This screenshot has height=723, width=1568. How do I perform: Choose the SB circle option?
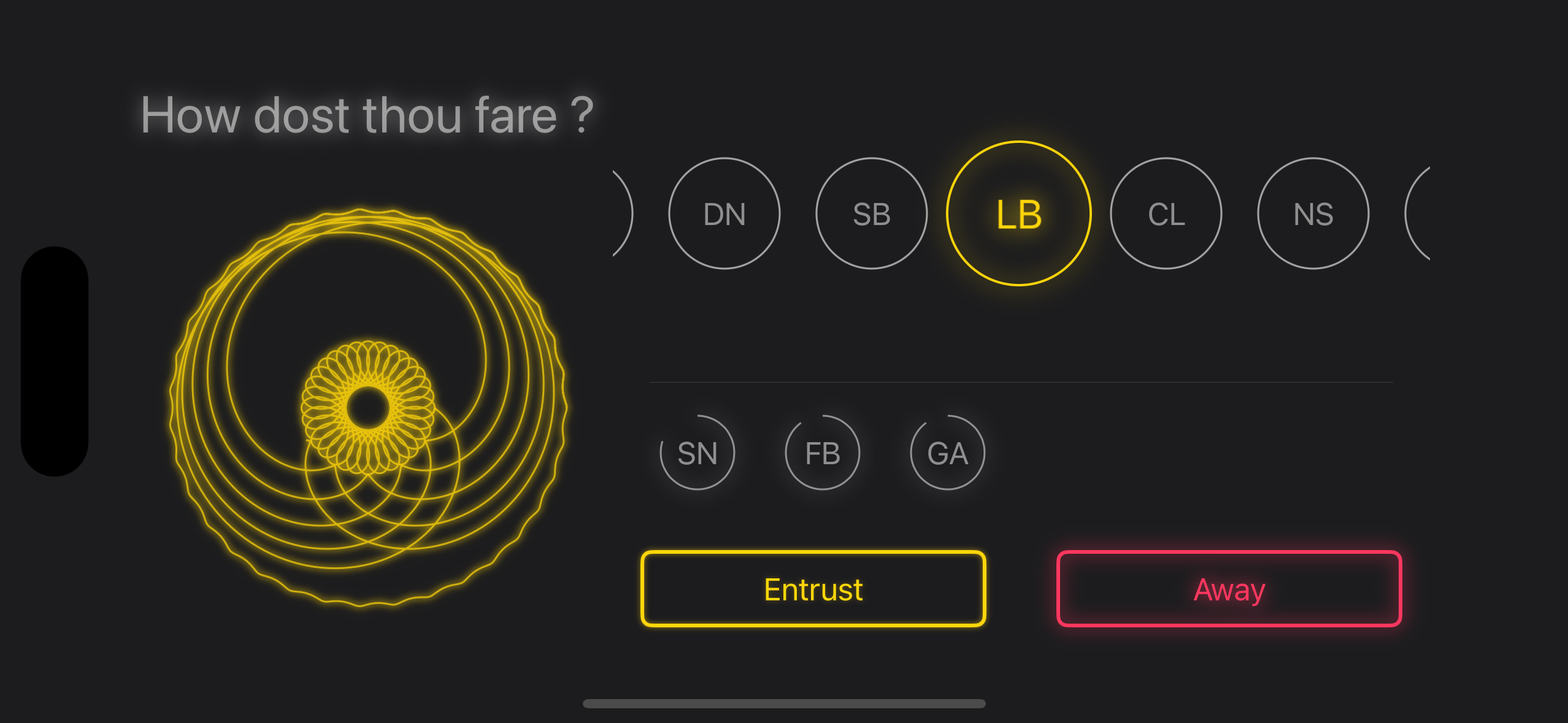871,213
